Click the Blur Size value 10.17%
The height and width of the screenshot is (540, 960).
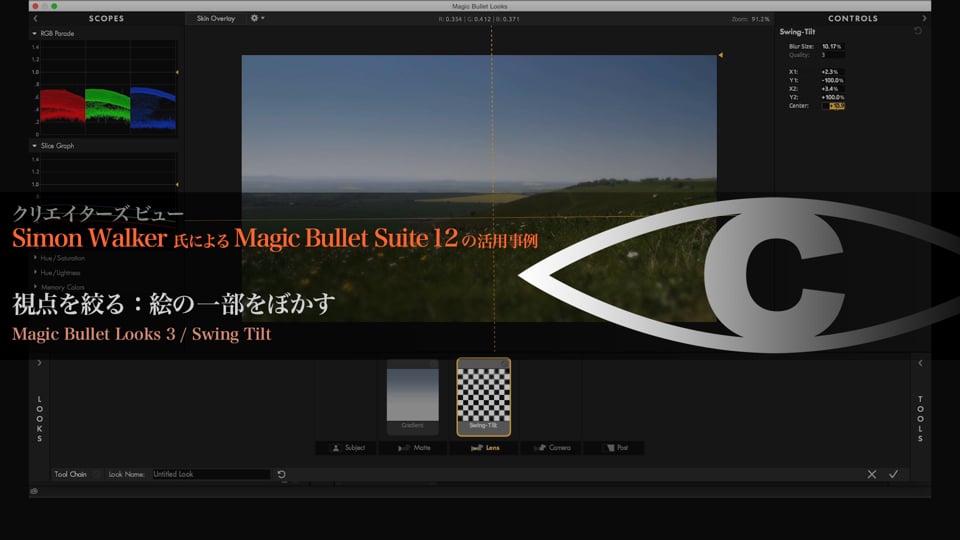point(832,47)
